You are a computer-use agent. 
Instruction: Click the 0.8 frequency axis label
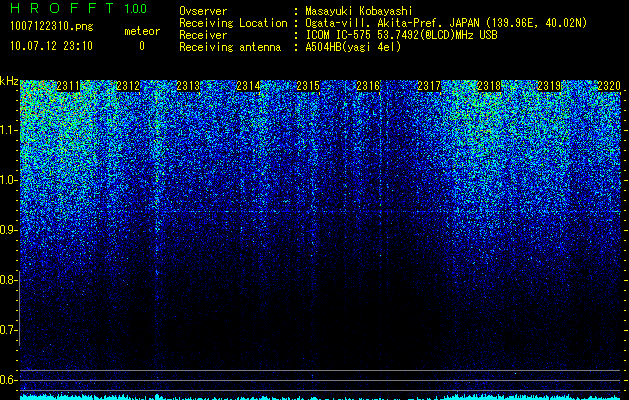tap(7, 280)
